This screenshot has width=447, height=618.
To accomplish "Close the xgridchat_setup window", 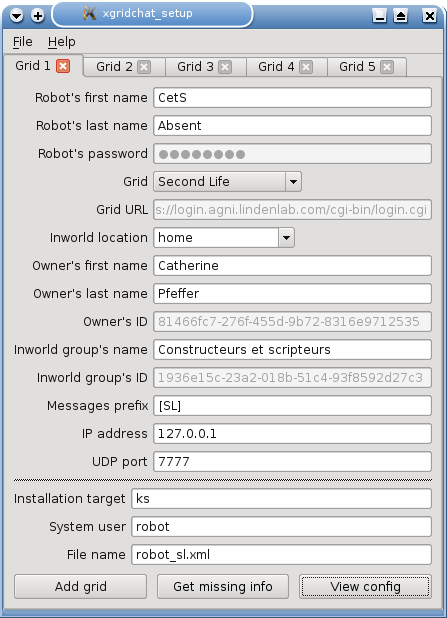I will pyautogui.click(x=429, y=16).
